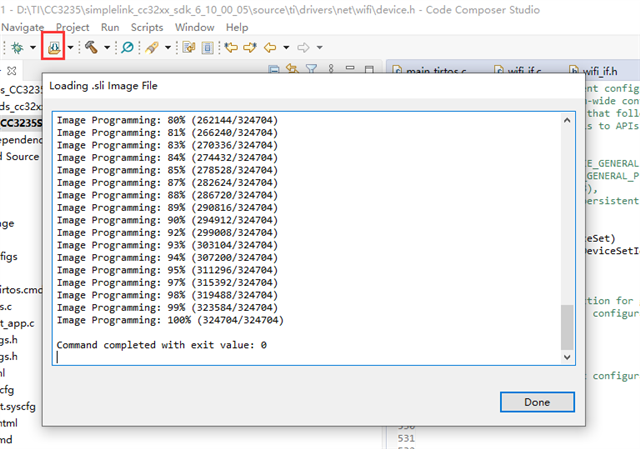Click the left arrow with asterisk icon

coord(231,48)
